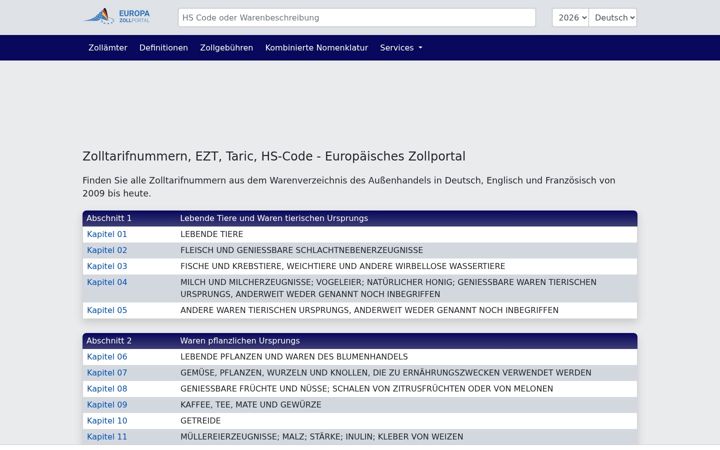Viewport: 720px width, 450px height.
Task: Open the Zollgebühren menu item
Action: 226,48
